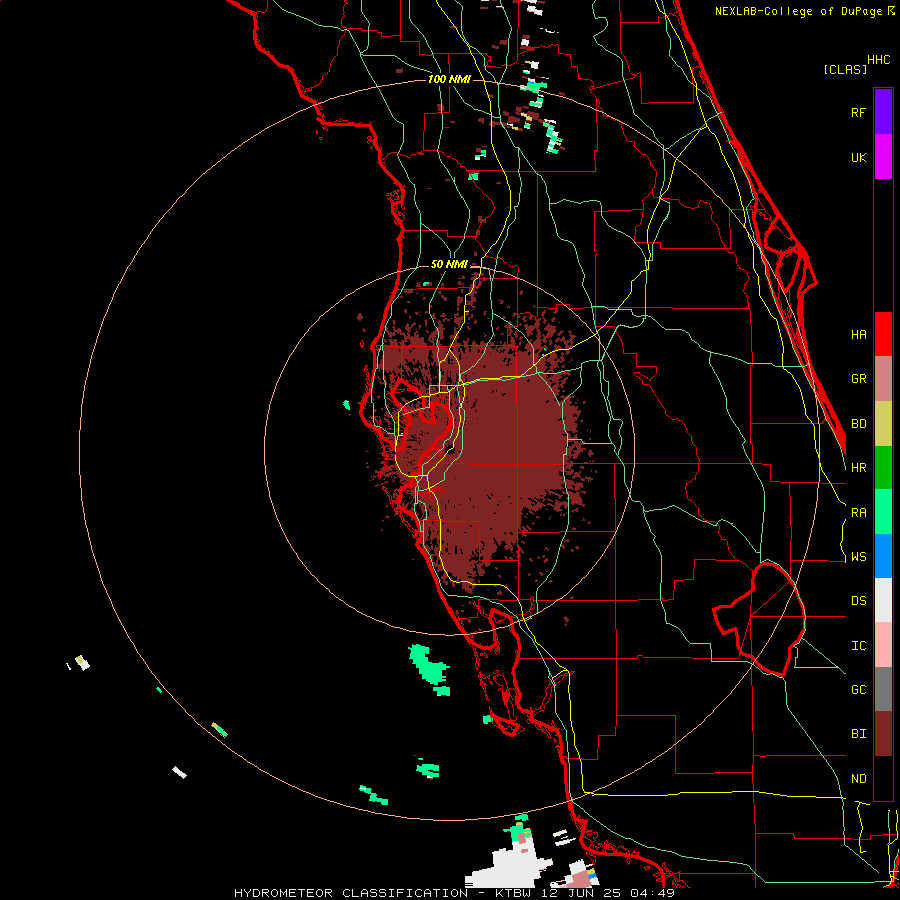Click the BI brown legend swatch
Screen dimensions: 900x900
click(x=883, y=734)
